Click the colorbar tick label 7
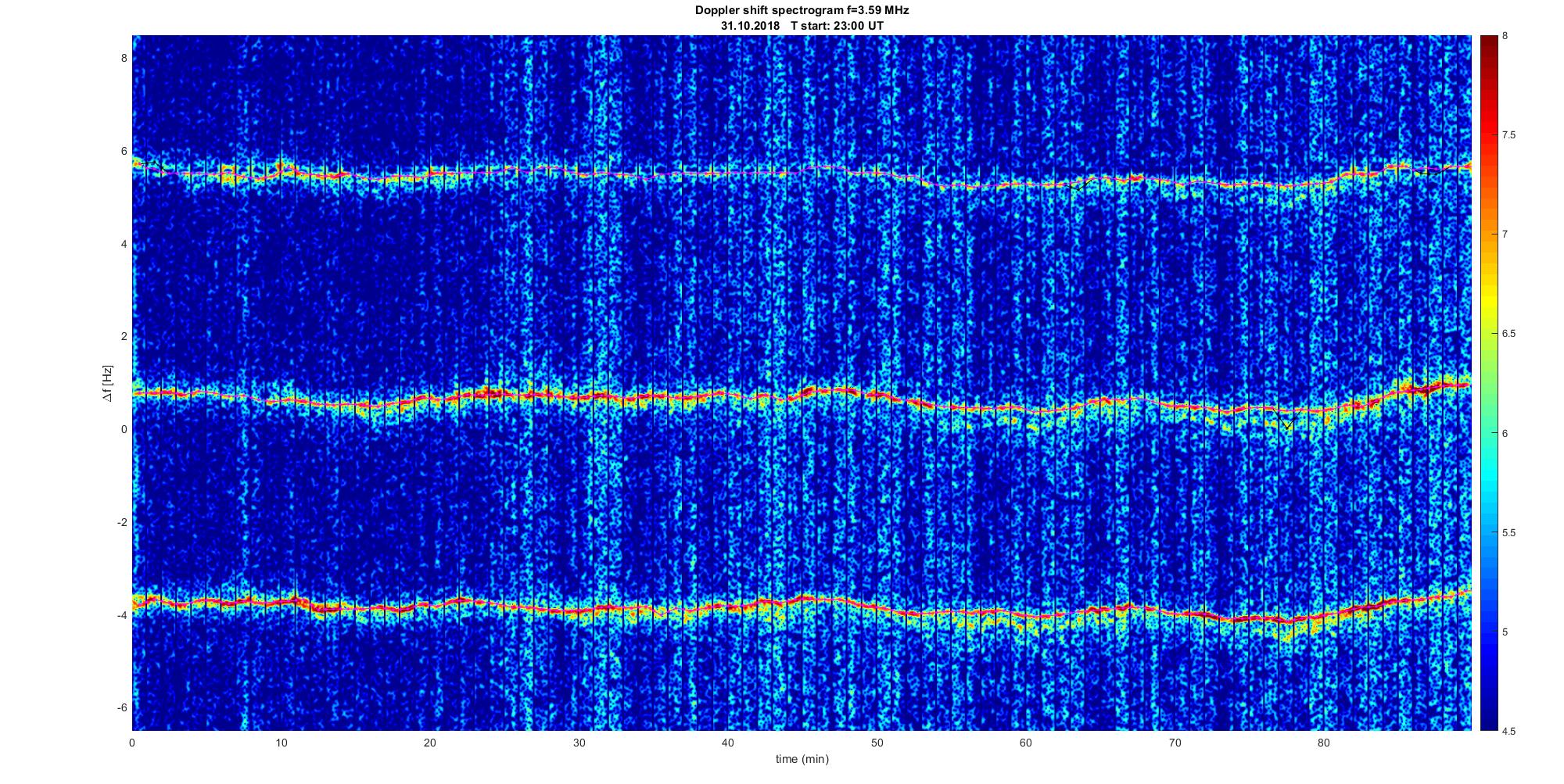Image resolution: width=1564 pixels, height=784 pixels. tap(1505, 234)
